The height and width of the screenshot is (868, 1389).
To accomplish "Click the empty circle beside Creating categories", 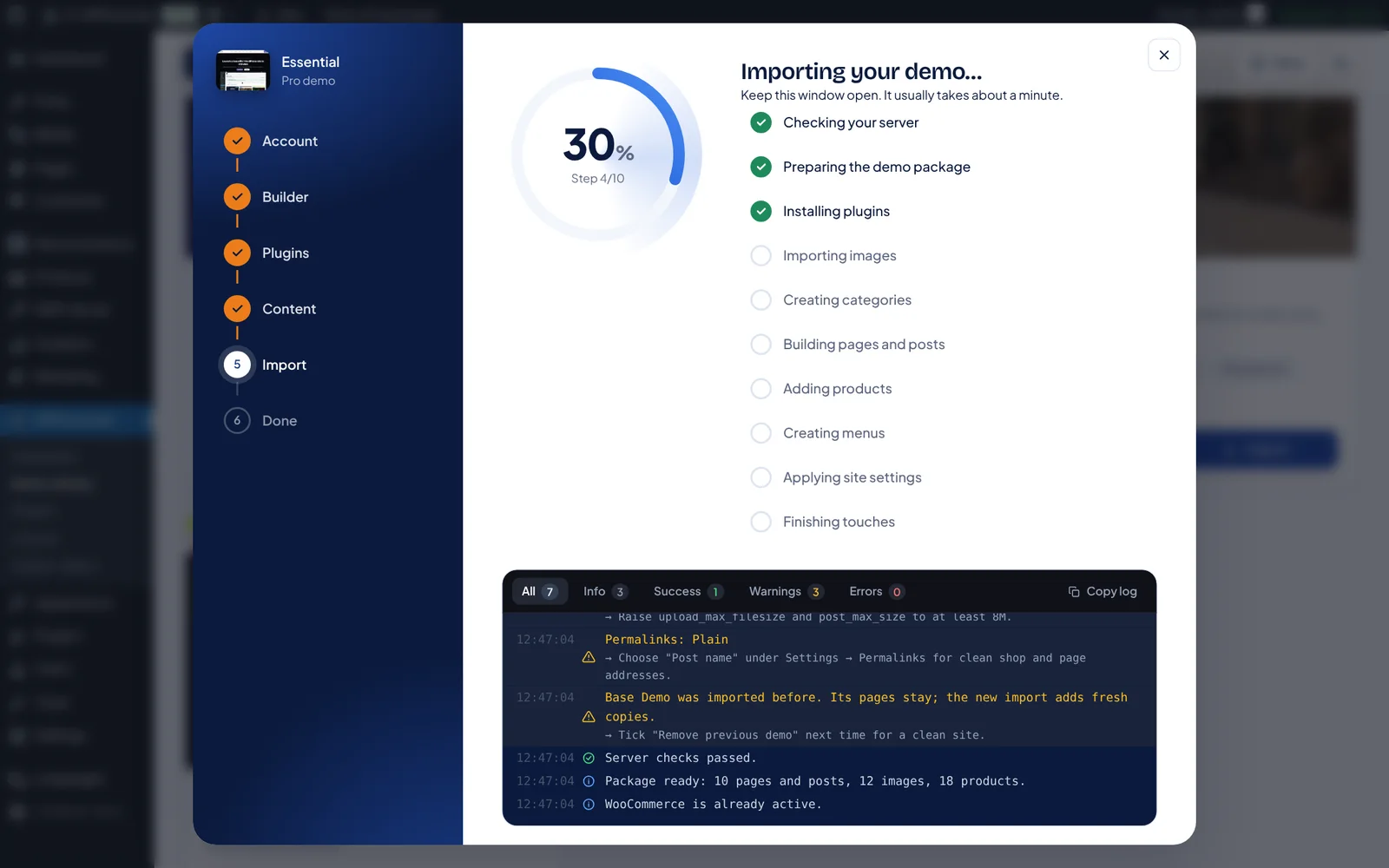I will pyautogui.click(x=760, y=299).
